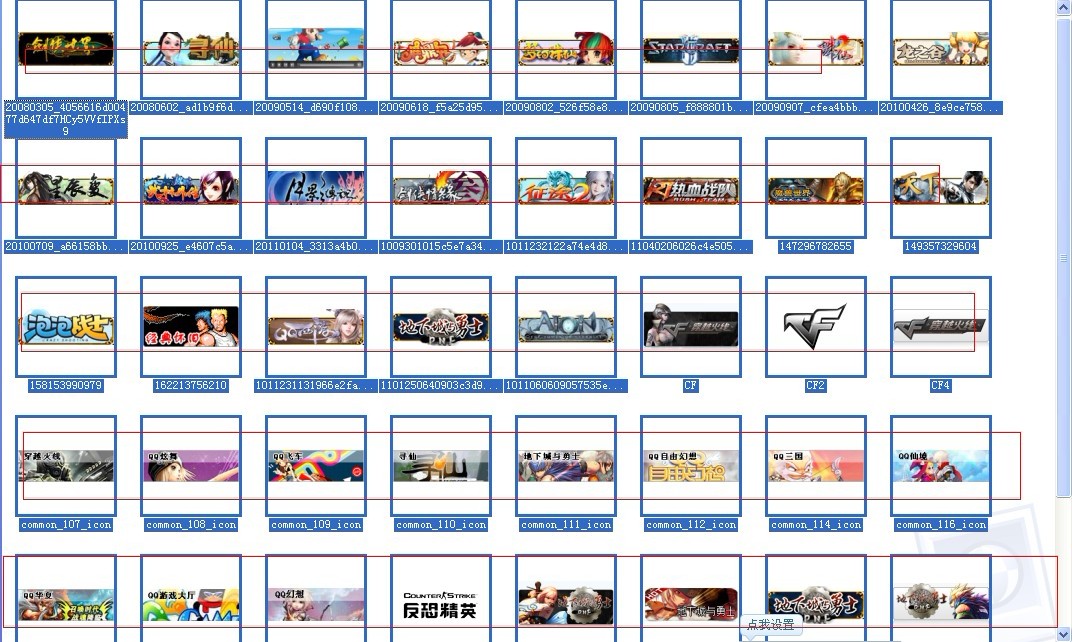Select the 龙之谷 thumbnail 20100426_8e9ce758
Image resolution: width=1072 pixels, height=642 pixels.
pyautogui.click(x=941, y=49)
